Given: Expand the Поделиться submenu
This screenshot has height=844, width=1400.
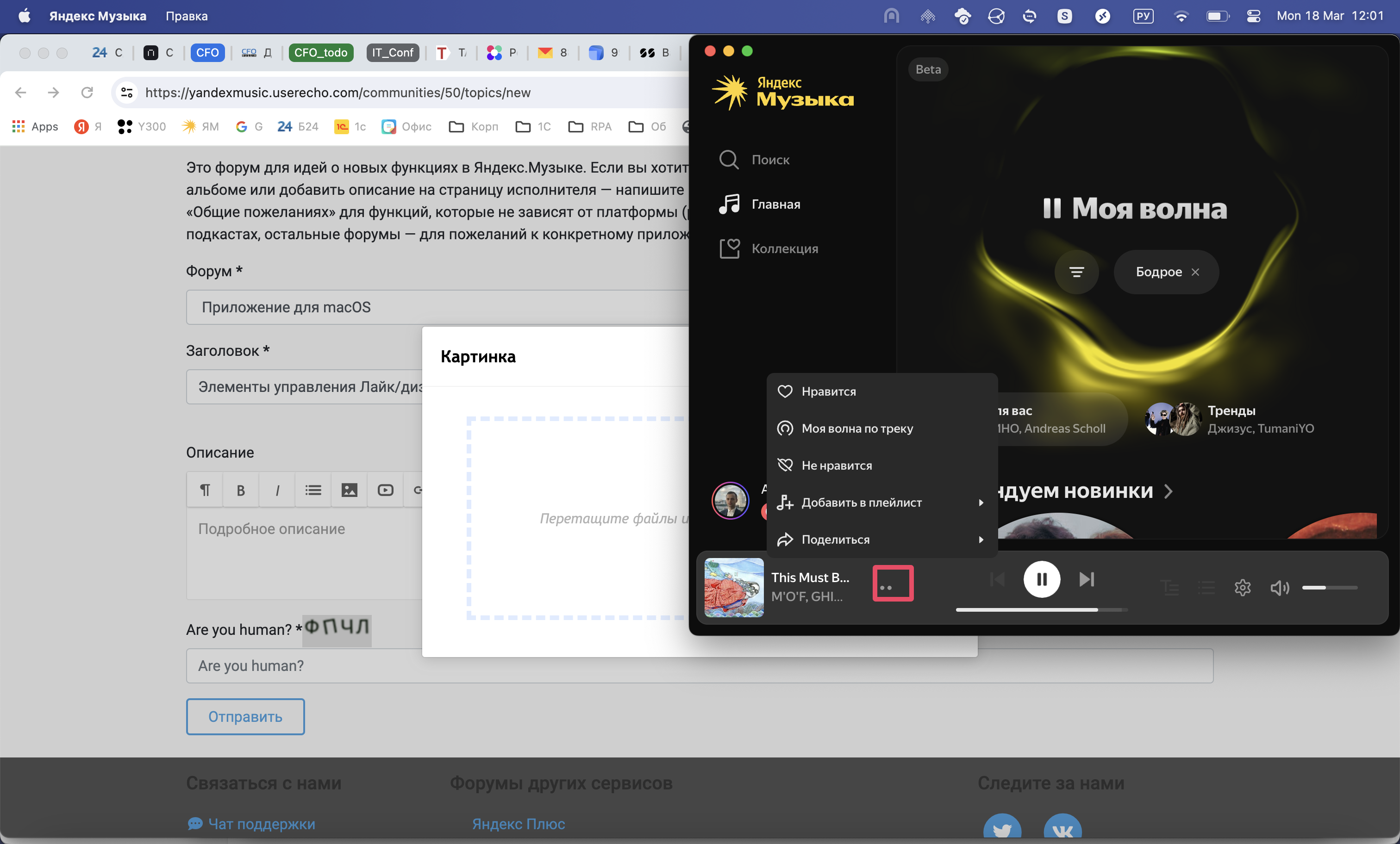Looking at the screenshot, I should [x=882, y=539].
